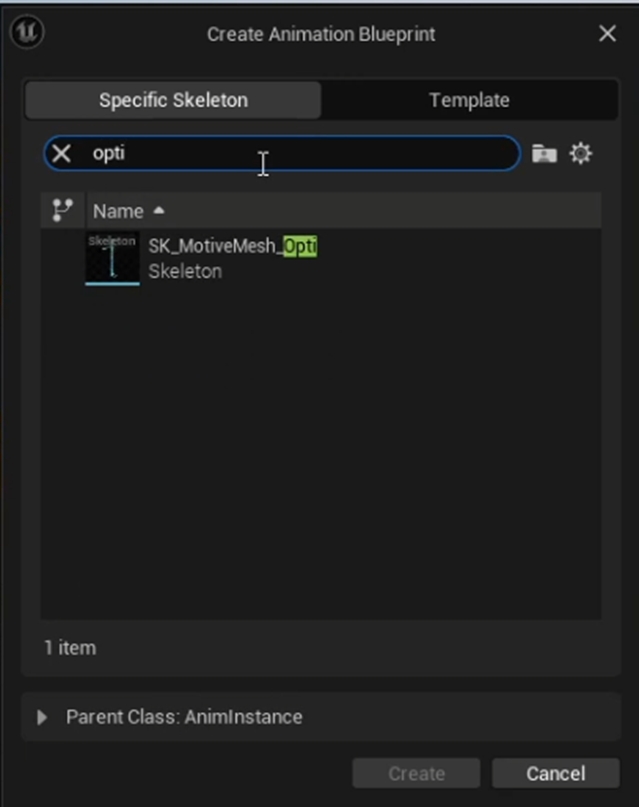
Task: Click the "1 item" count label
Action: (70, 648)
